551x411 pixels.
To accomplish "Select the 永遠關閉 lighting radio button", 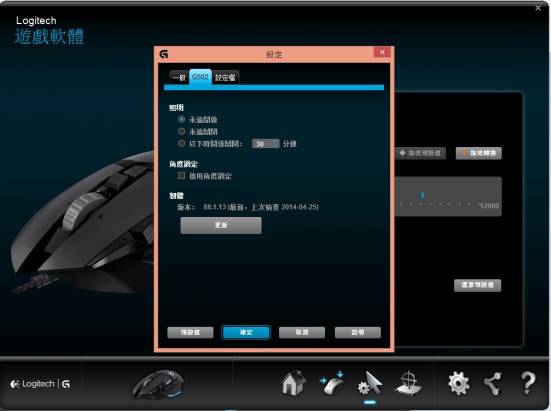I will click(x=181, y=131).
